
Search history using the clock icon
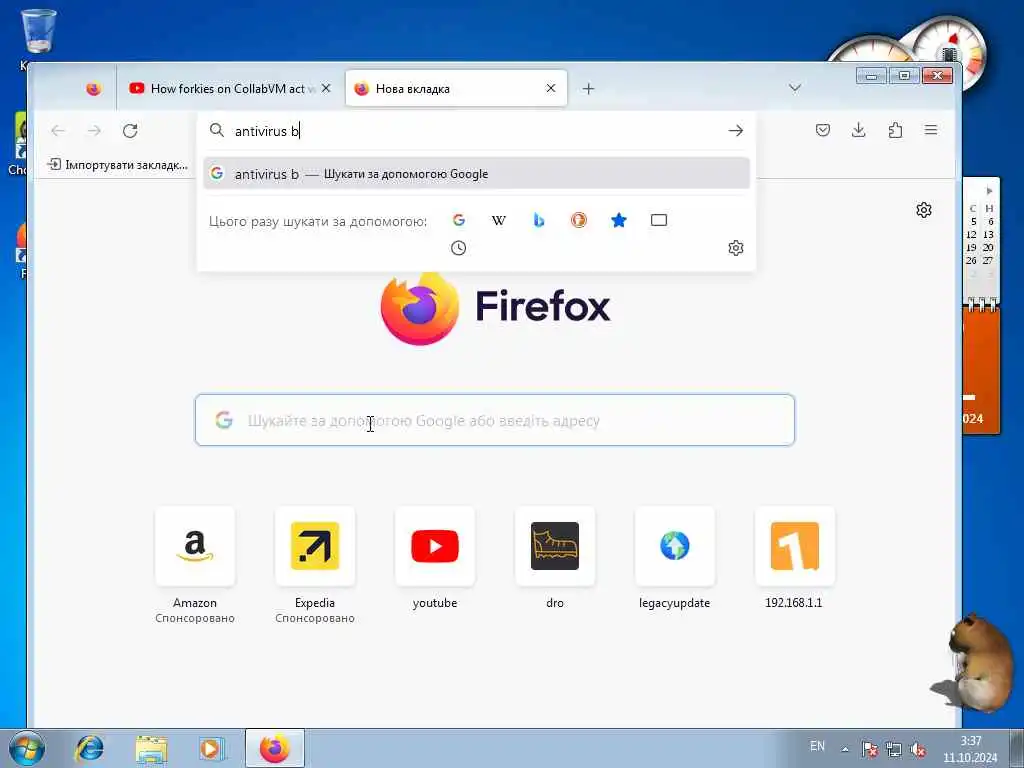point(458,248)
